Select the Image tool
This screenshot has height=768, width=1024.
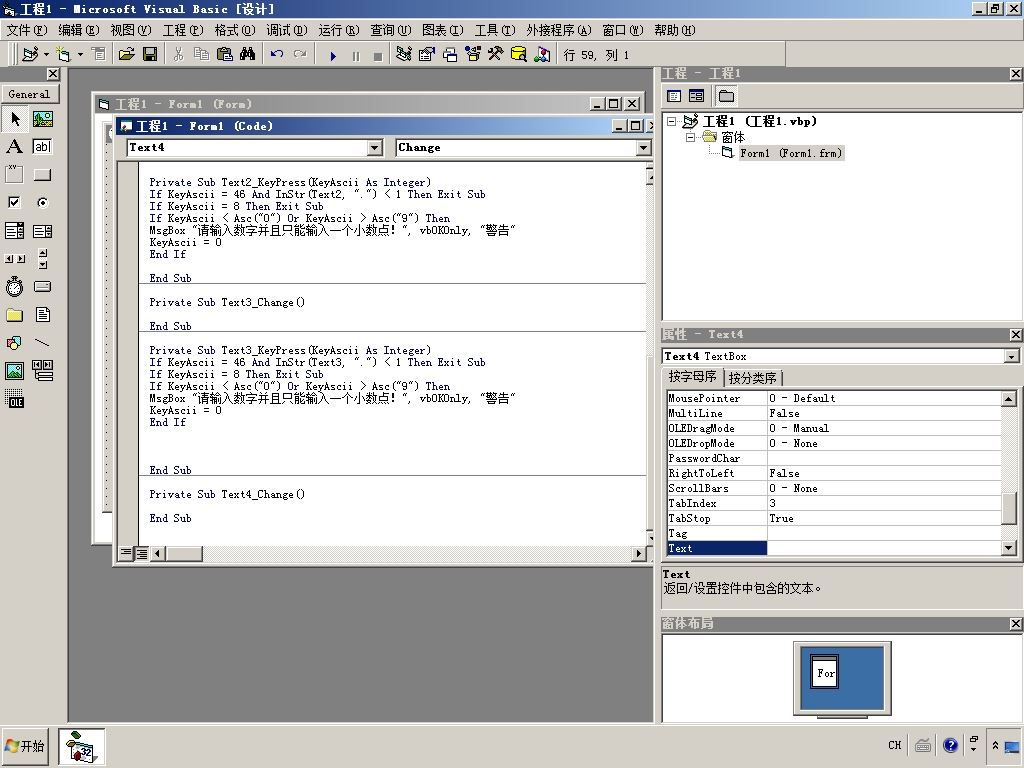(14, 371)
